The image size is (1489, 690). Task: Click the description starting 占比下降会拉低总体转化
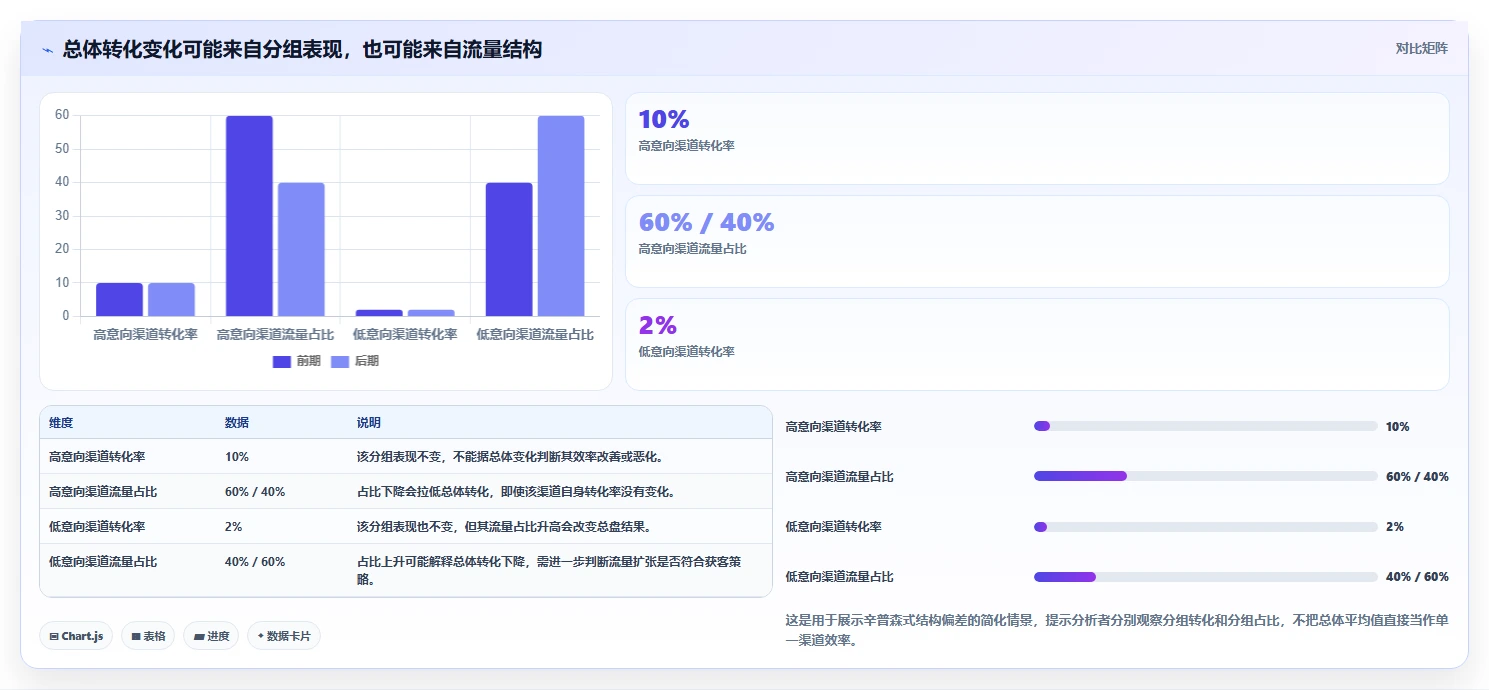(516, 491)
